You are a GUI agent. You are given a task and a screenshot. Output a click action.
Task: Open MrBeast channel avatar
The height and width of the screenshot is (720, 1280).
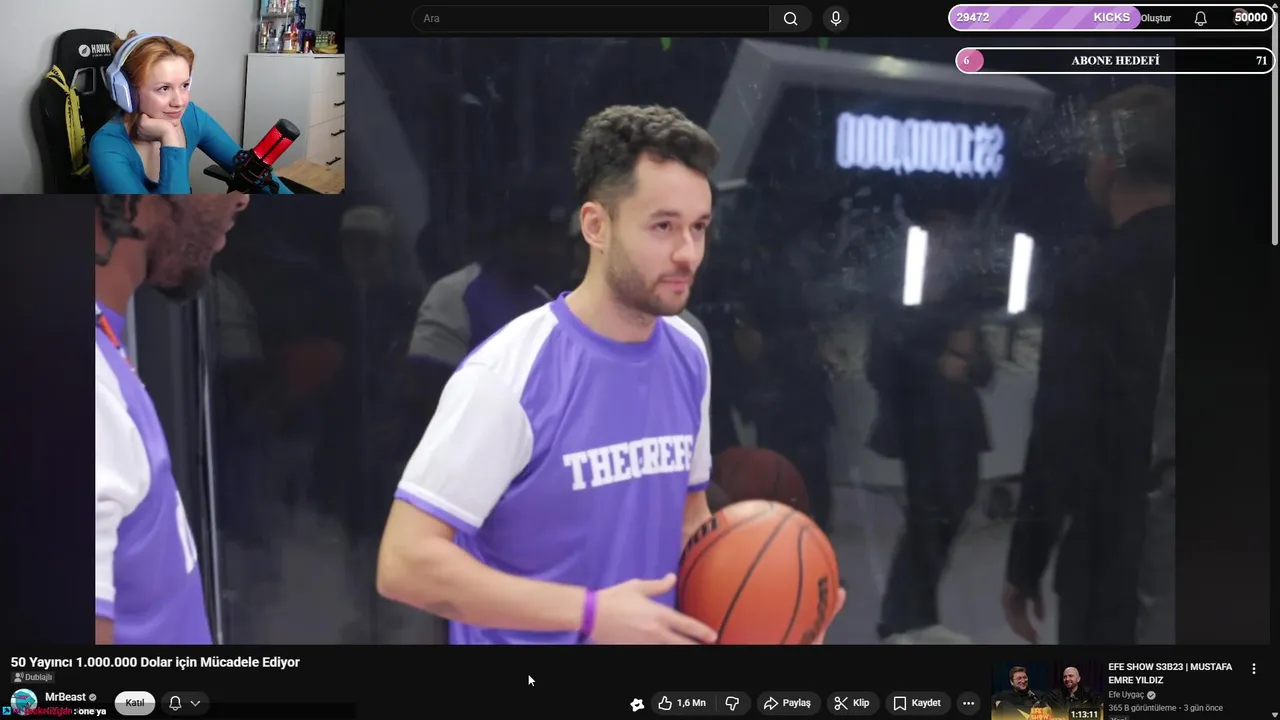[x=23, y=702]
